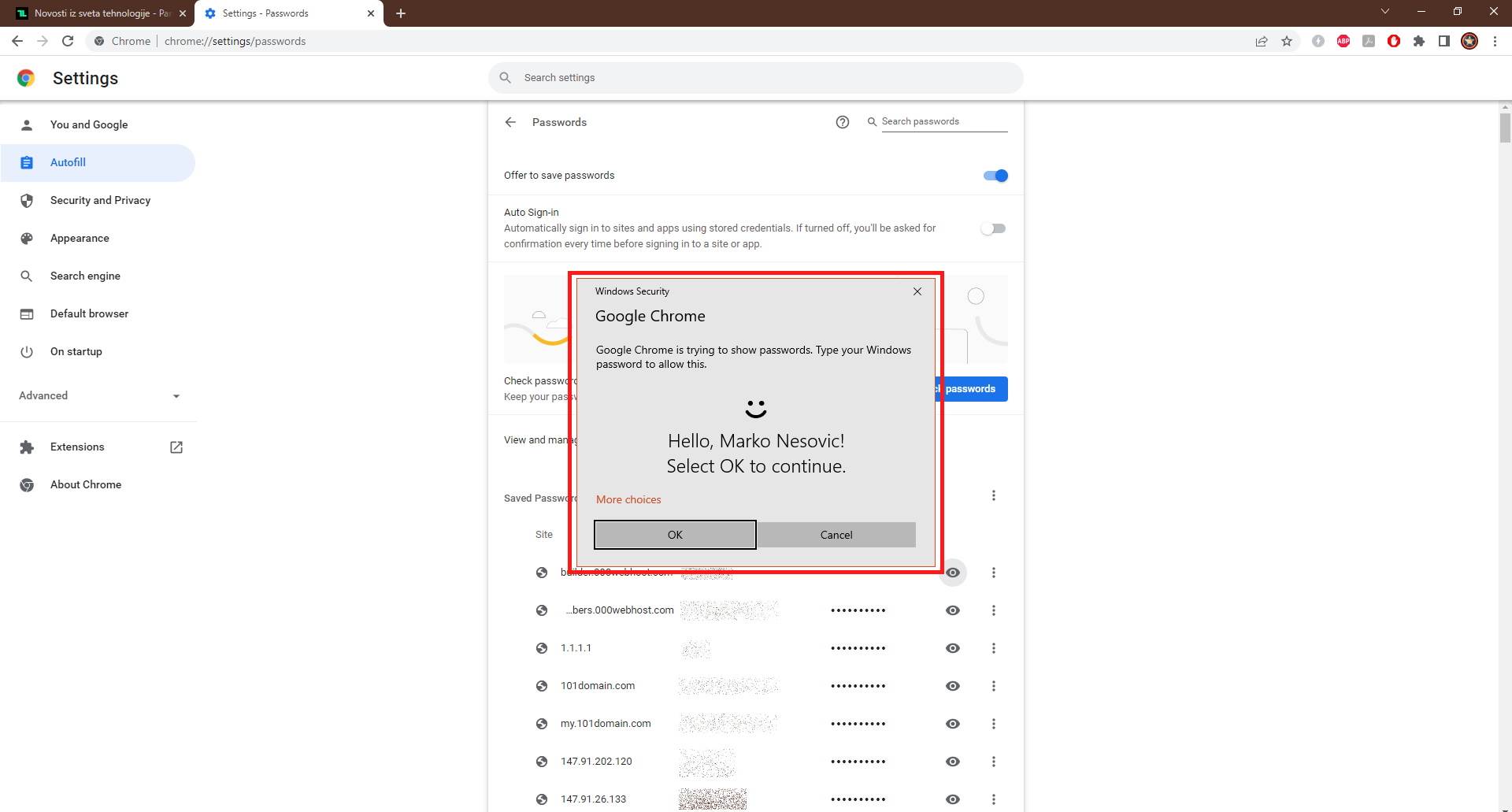Enable Auto Sign-in
The image size is (1512, 812).
click(x=993, y=228)
